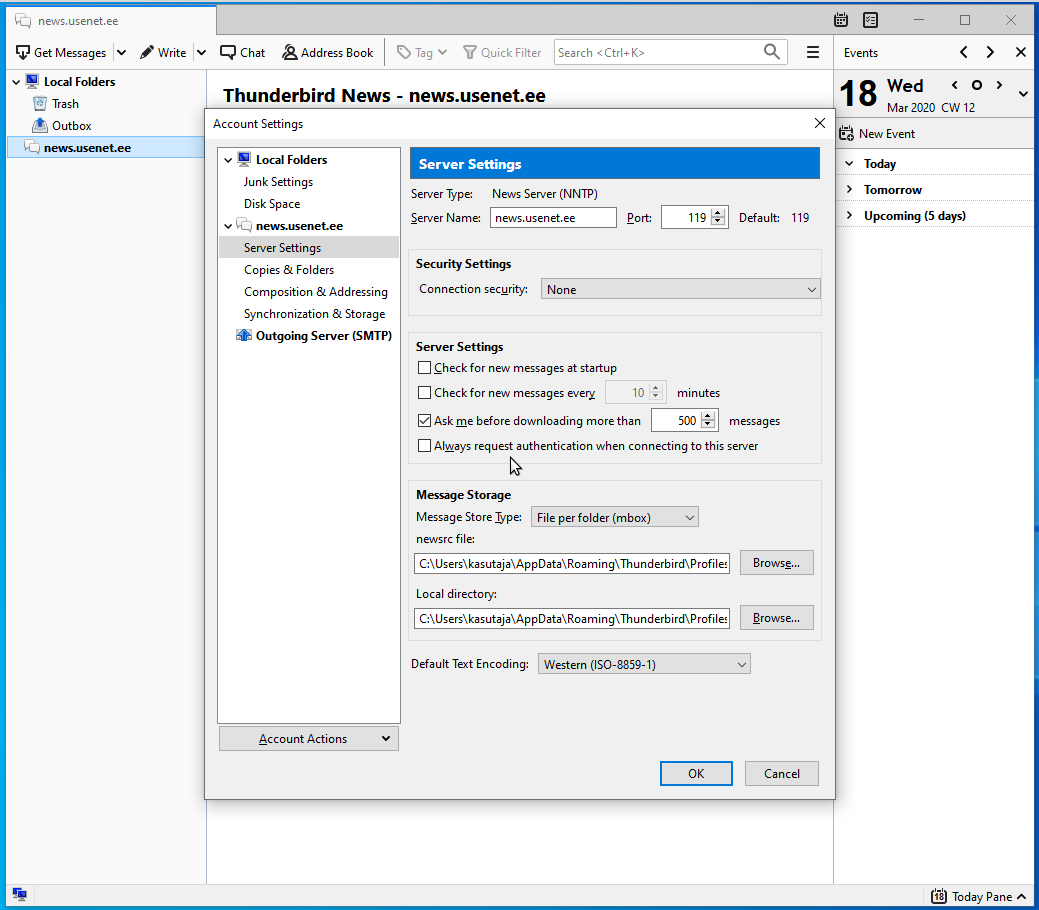Toggle Ask me before downloading checkbox
This screenshot has height=910, width=1039.
pyautogui.click(x=425, y=421)
